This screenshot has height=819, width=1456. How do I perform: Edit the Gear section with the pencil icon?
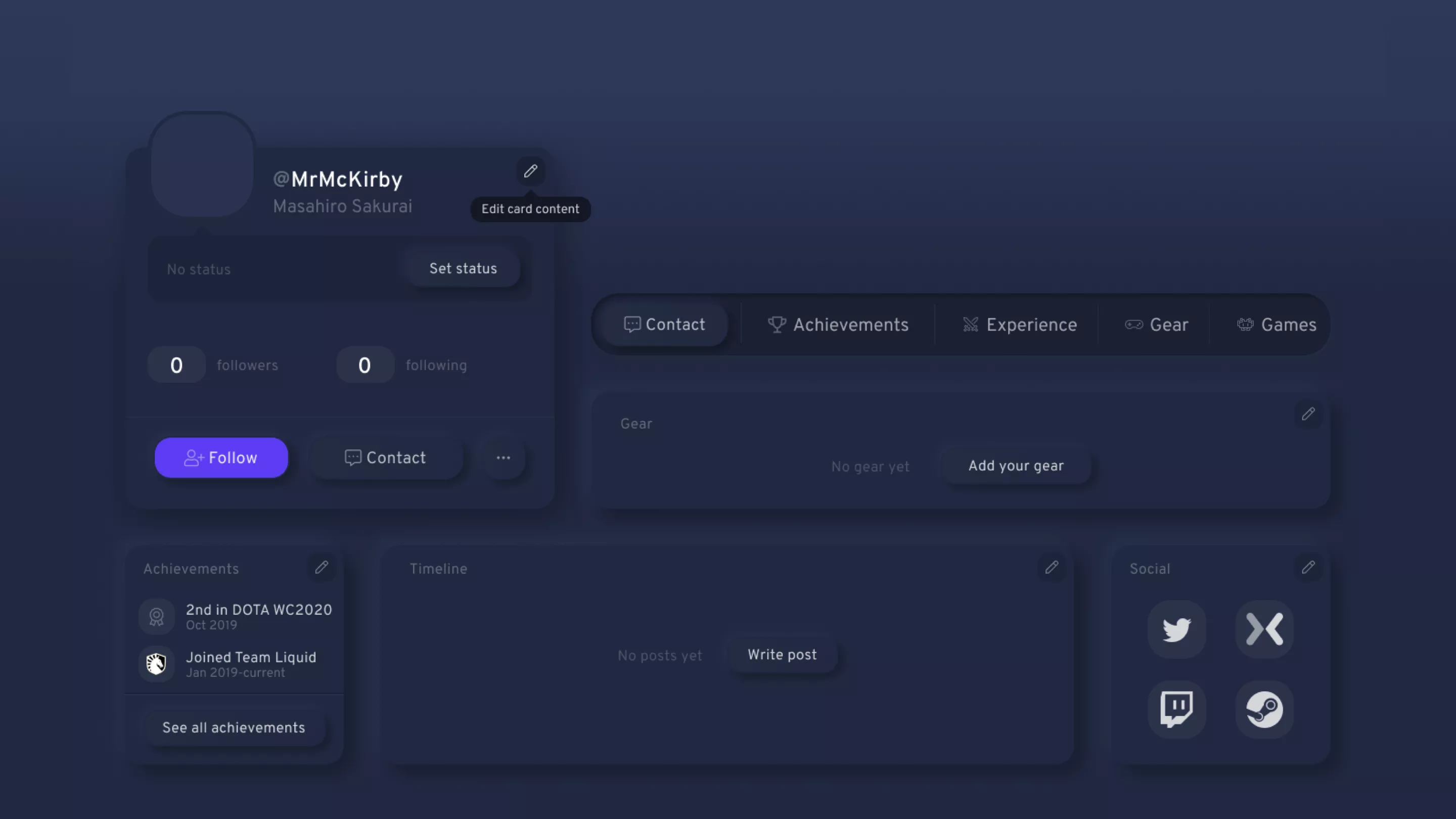[x=1308, y=415]
